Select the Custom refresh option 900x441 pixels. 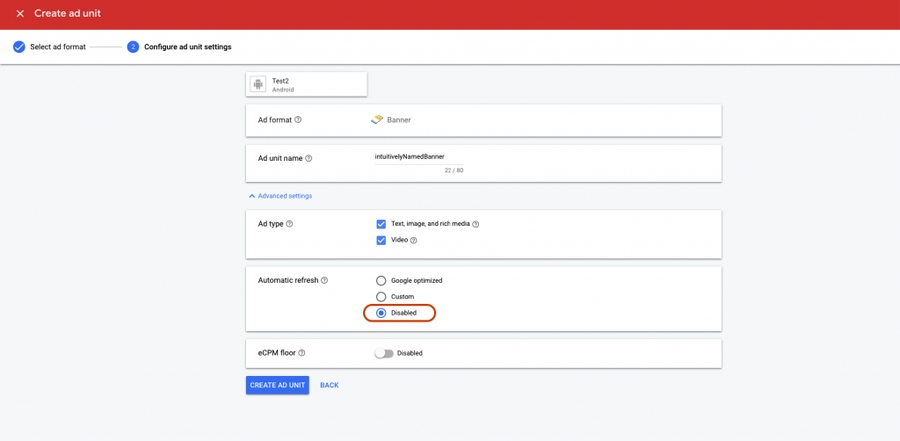click(381, 297)
